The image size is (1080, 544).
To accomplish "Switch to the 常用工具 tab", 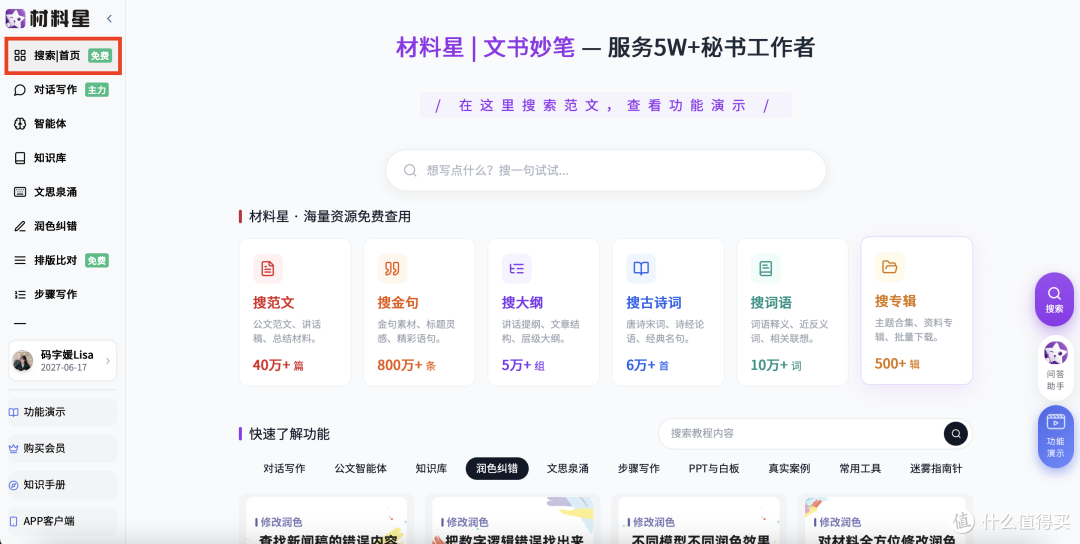I will pos(860,469).
